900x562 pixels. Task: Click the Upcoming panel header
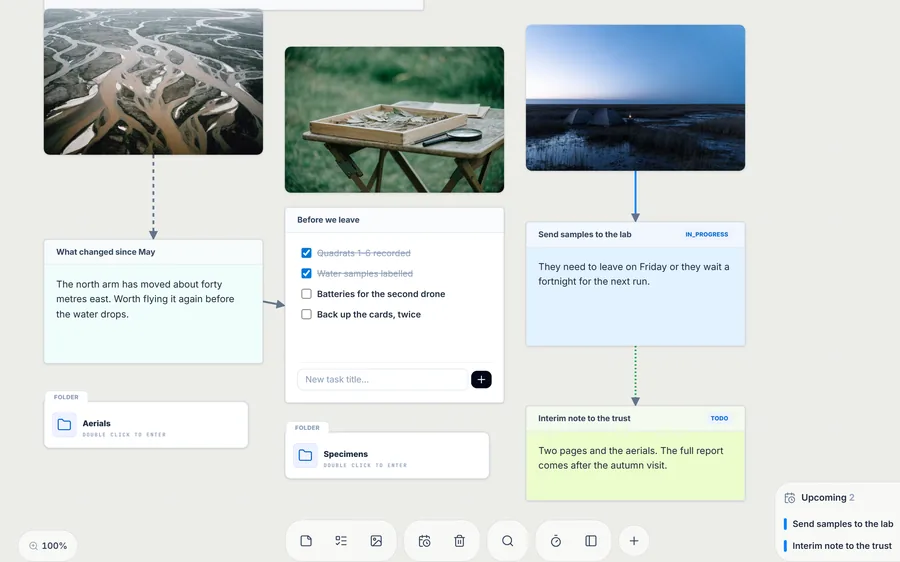828,498
